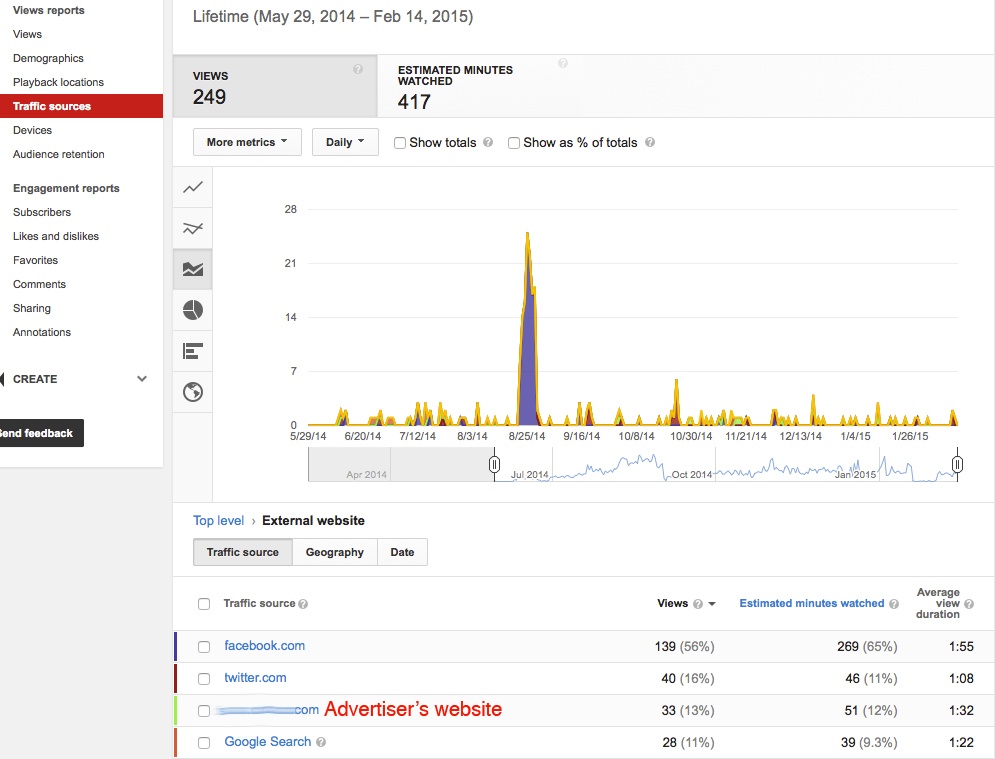The image size is (995, 759).
Task: Select the Date tab
Action: [401, 551]
